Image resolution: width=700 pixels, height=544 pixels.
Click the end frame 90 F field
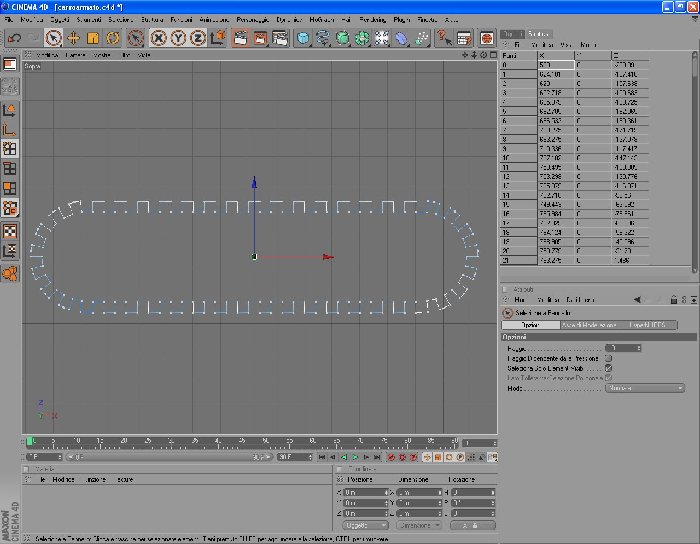(x=295, y=457)
